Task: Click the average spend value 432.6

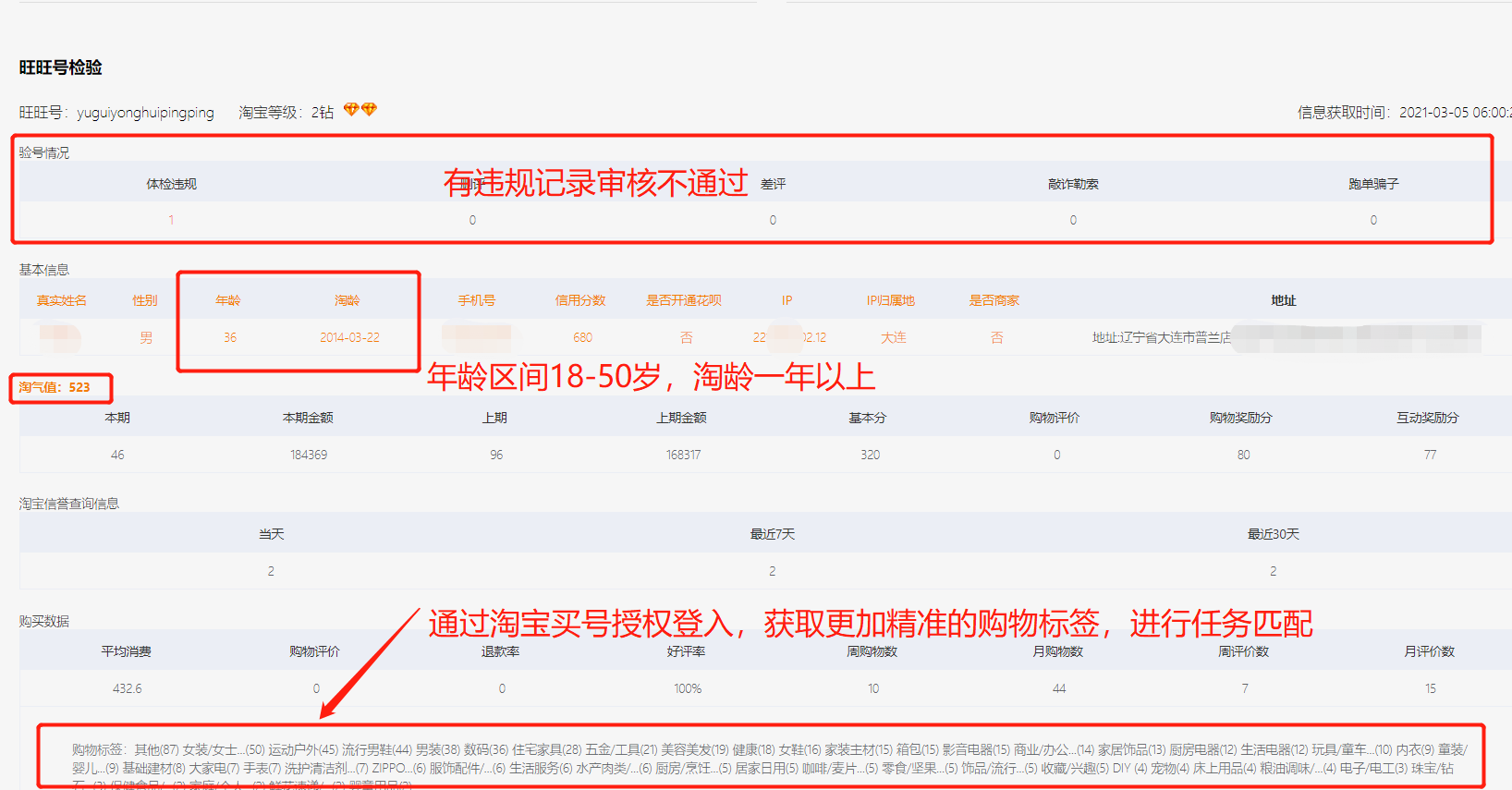Action: 128,688
